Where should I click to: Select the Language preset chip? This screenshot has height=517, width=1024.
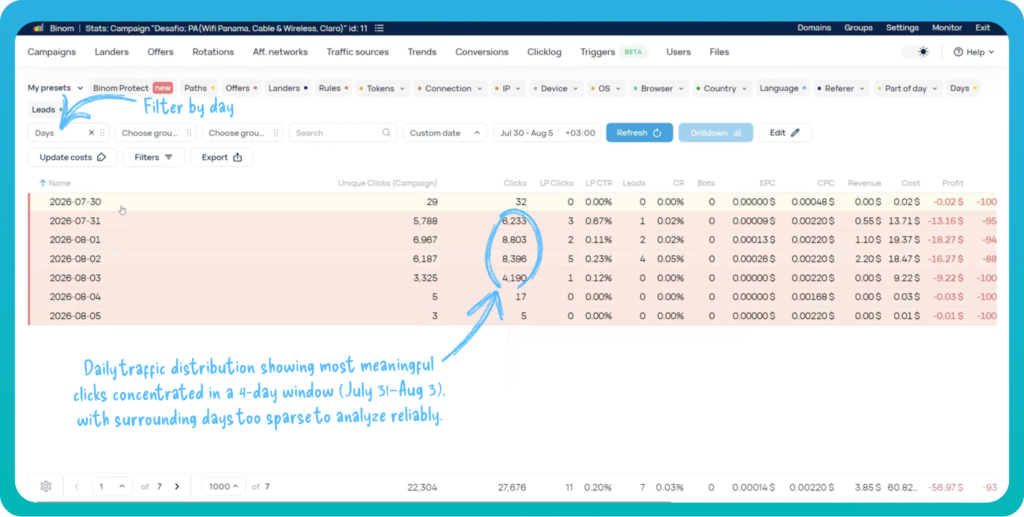coord(782,88)
